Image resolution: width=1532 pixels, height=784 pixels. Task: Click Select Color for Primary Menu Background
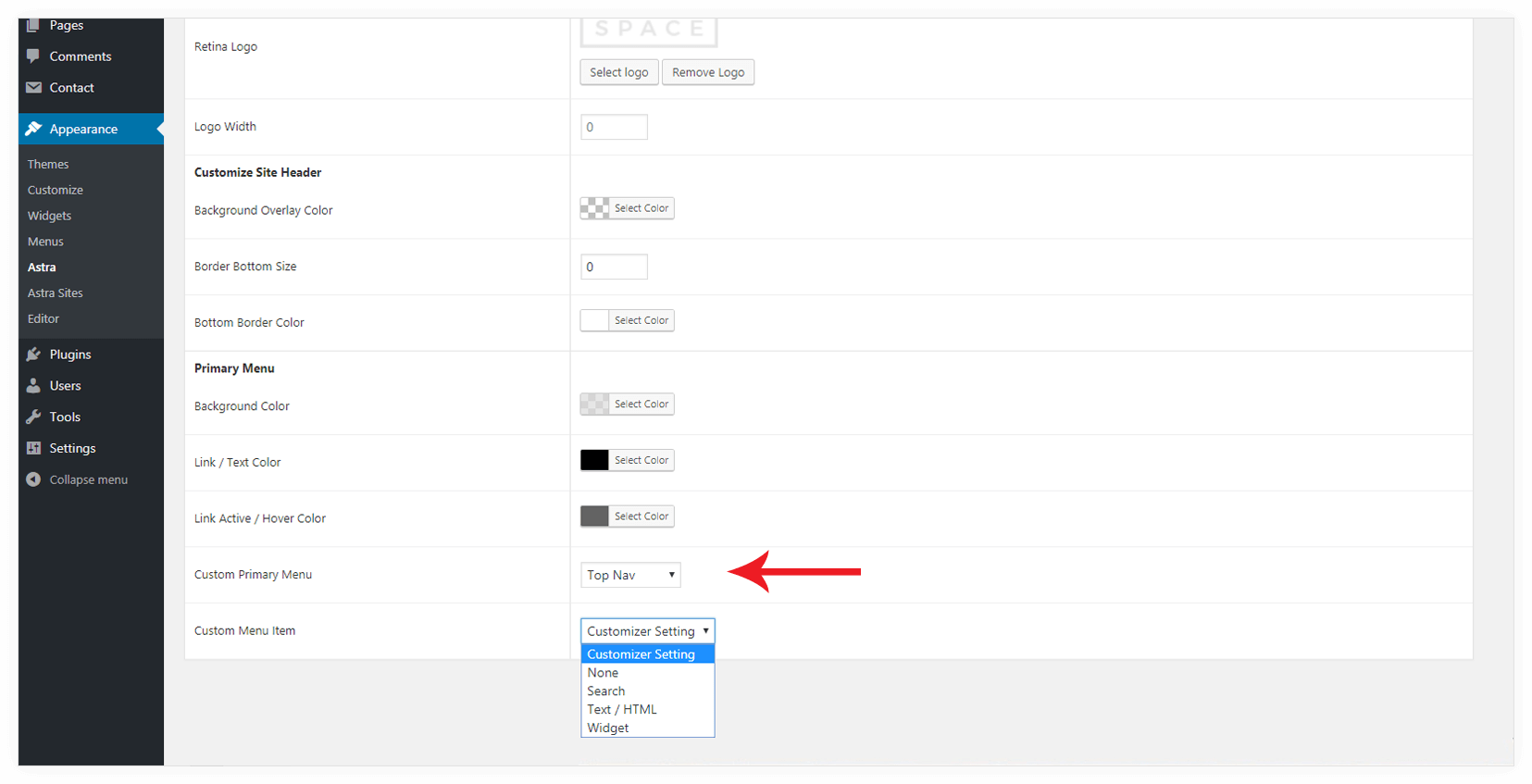641,404
